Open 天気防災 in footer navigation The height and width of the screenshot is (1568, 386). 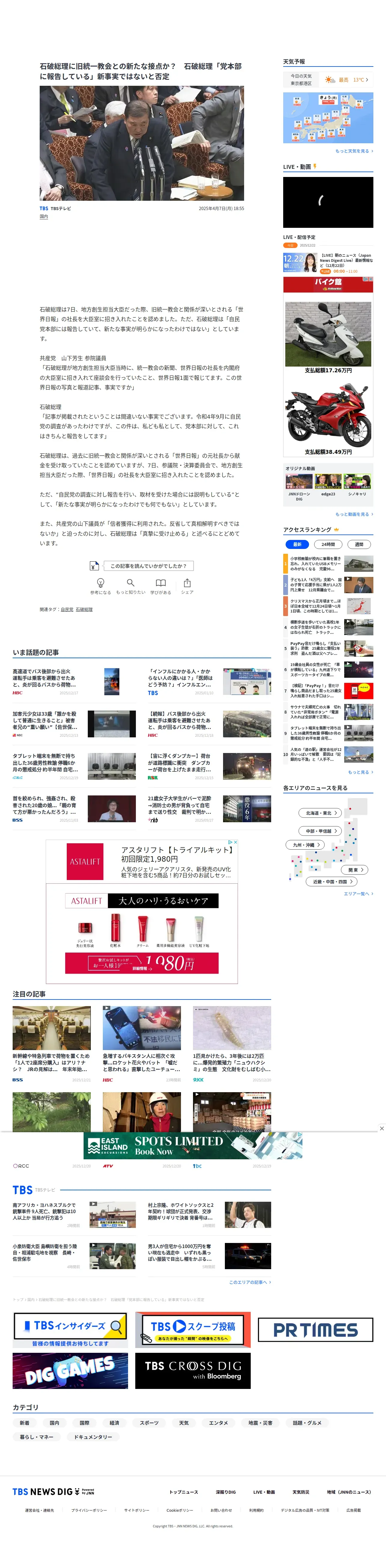tap(301, 1492)
